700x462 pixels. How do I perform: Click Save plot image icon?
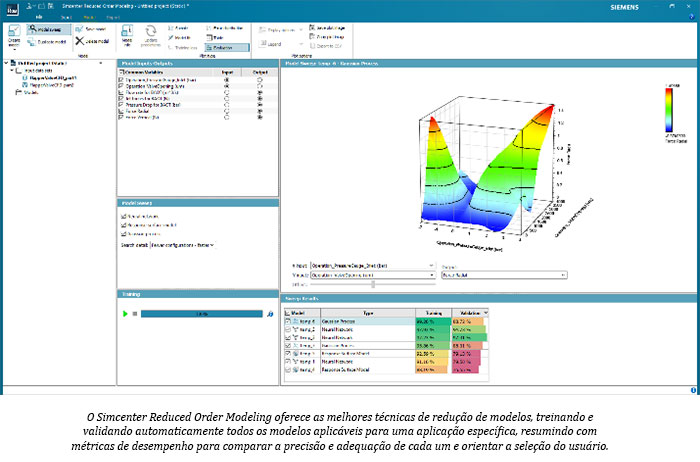pyautogui.click(x=312, y=28)
